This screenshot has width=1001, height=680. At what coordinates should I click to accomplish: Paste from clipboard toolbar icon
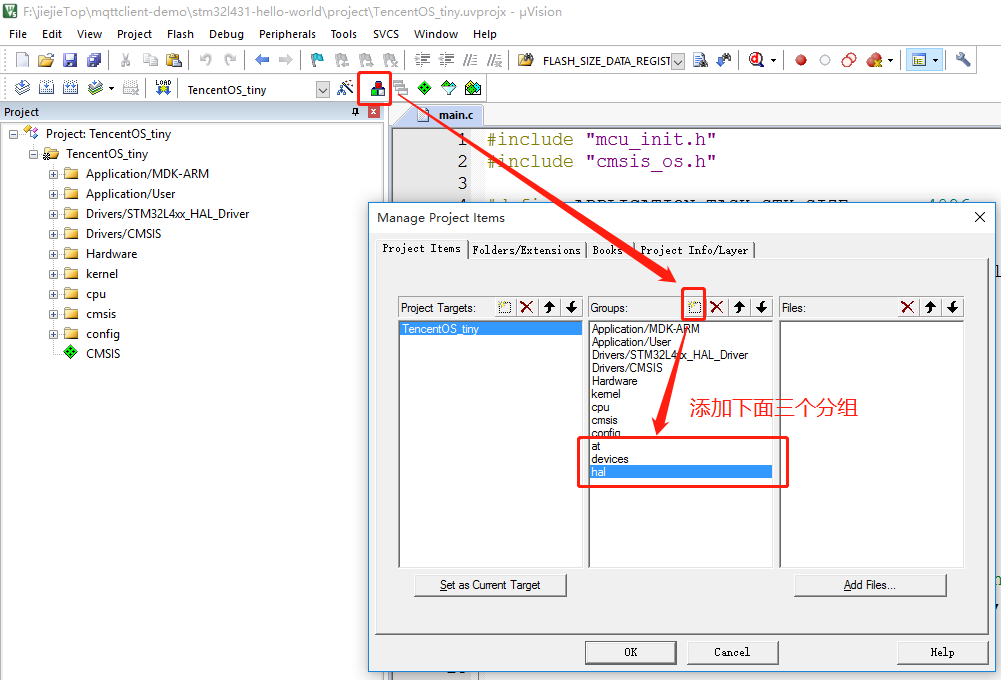pyautogui.click(x=174, y=60)
